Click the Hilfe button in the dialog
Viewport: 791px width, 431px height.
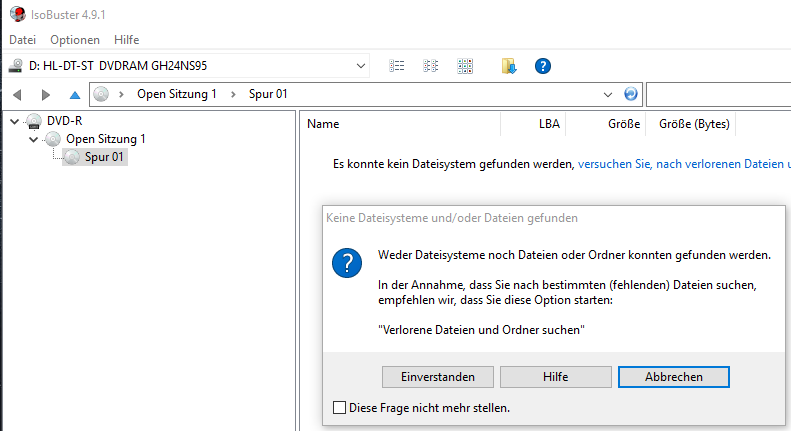555,377
